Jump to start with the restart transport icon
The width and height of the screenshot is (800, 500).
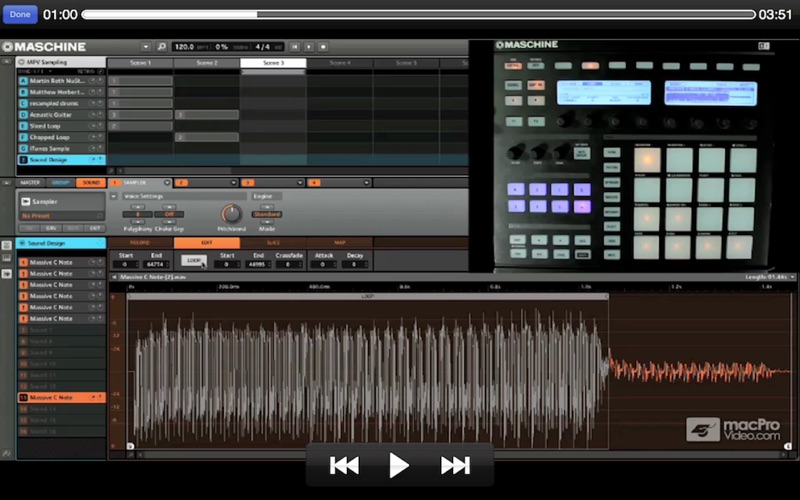(294, 47)
